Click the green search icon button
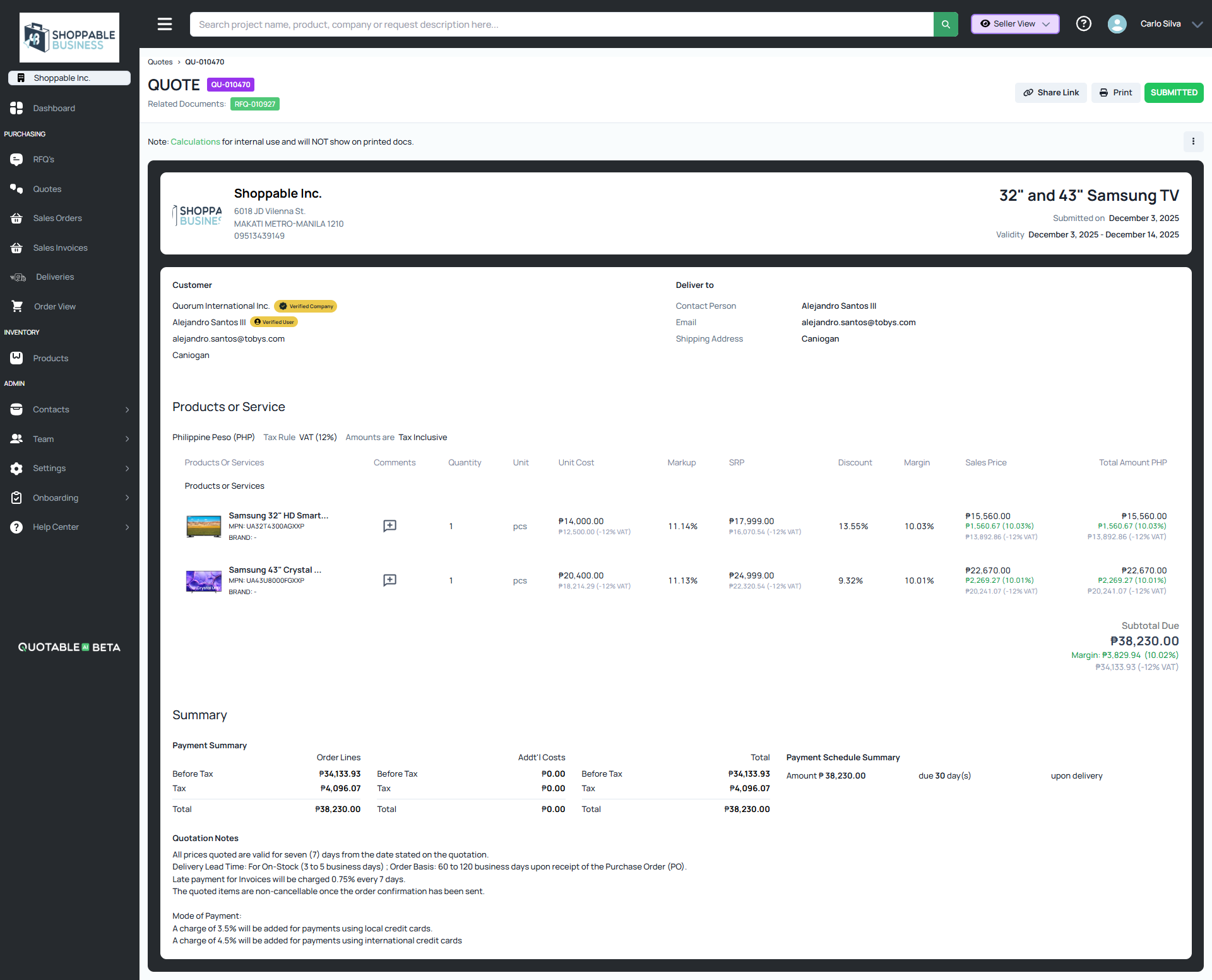Viewport: 1212px width, 980px height. coord(945,24)
